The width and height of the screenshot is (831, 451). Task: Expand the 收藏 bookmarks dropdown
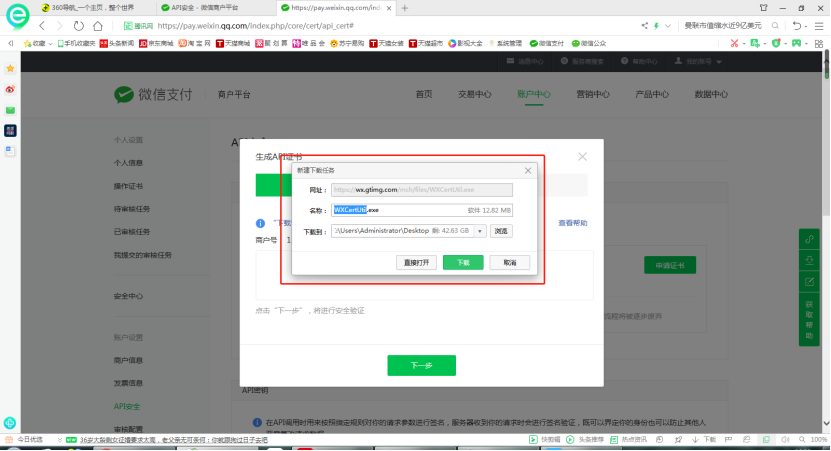(x=50, y=43)
